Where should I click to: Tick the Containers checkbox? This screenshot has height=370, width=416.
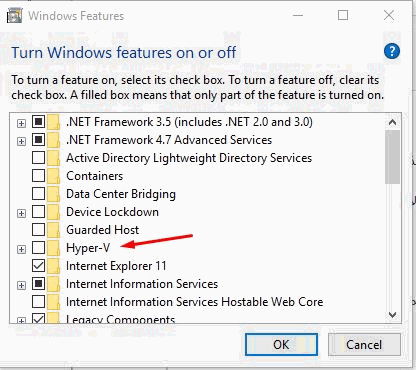pyautogui.click(x=38, y=176)
